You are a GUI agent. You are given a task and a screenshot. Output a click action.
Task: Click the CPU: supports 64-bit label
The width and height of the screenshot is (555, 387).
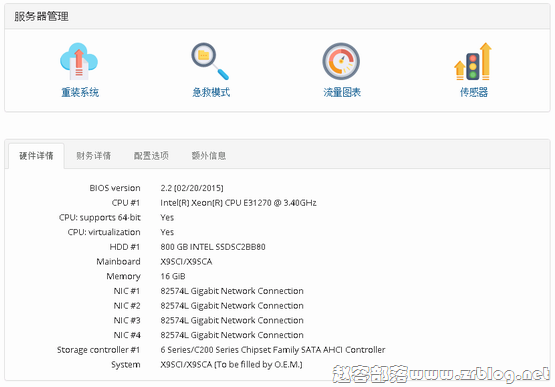point(100,217)
